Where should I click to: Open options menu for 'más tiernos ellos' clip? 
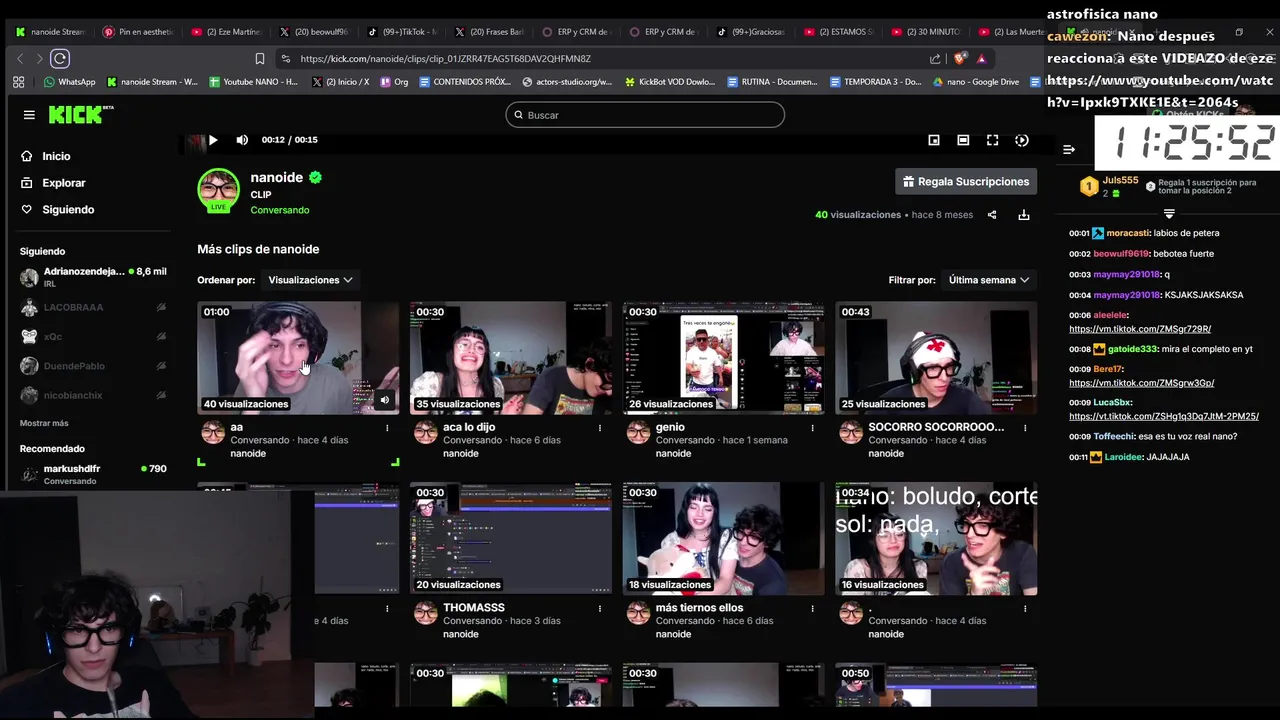coord(813,608)
